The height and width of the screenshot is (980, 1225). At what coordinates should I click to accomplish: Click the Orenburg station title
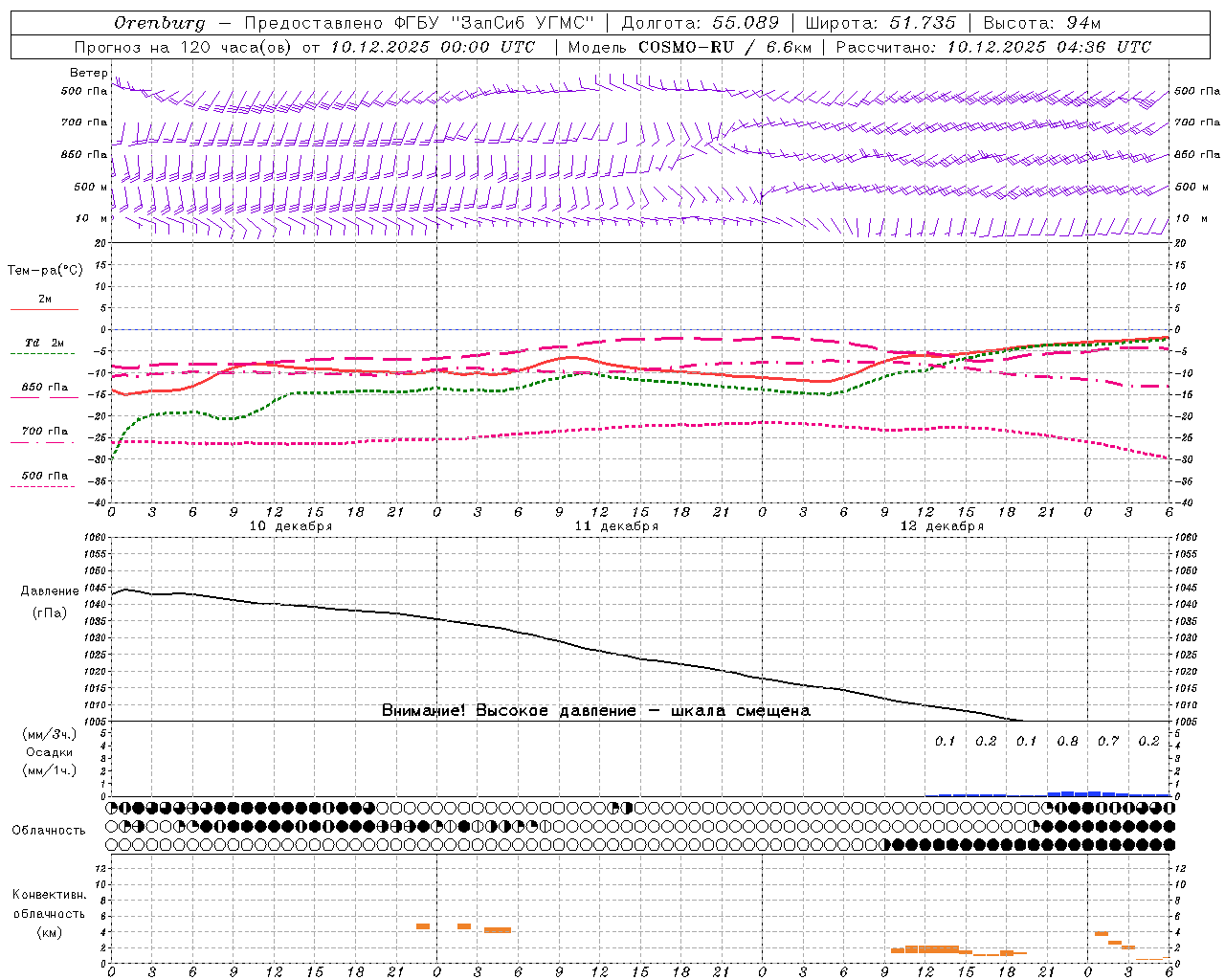(x=159, y=23)
